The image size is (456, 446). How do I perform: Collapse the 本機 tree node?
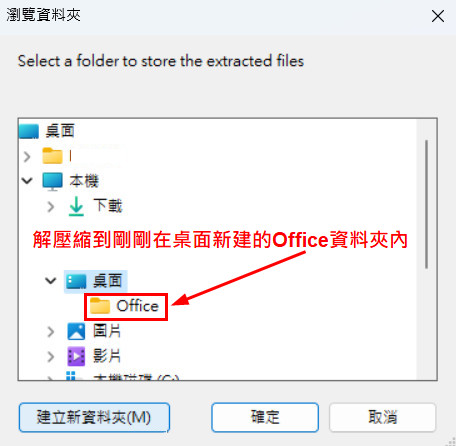pyautogui.click(x=27, y=181)
